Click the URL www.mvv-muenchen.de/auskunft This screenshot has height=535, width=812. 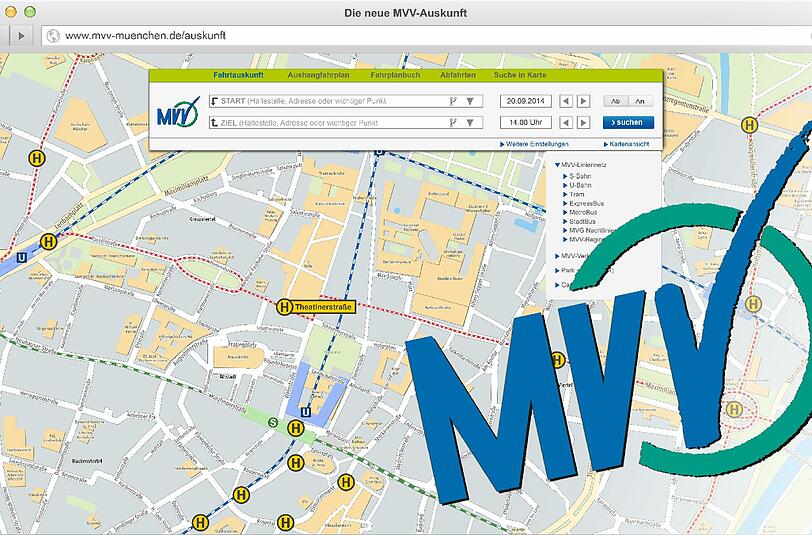[x=146, y=36]
